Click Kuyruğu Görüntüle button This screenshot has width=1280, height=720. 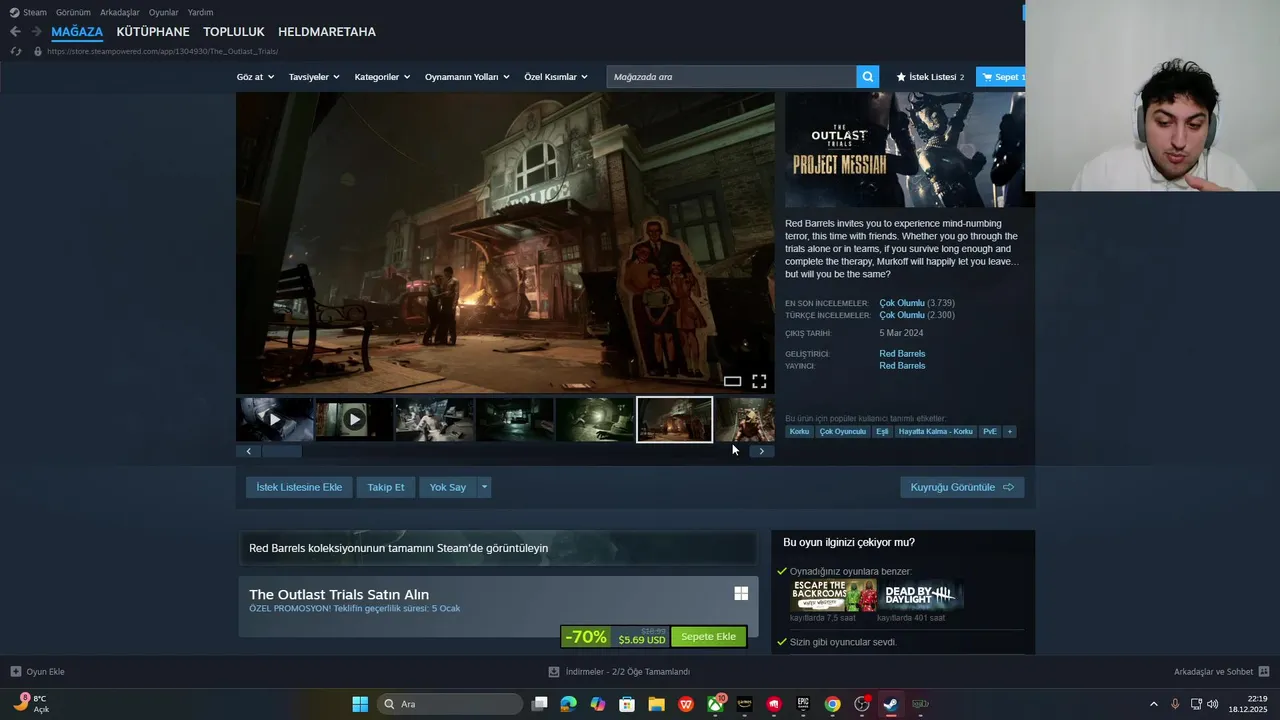point(962,487)
